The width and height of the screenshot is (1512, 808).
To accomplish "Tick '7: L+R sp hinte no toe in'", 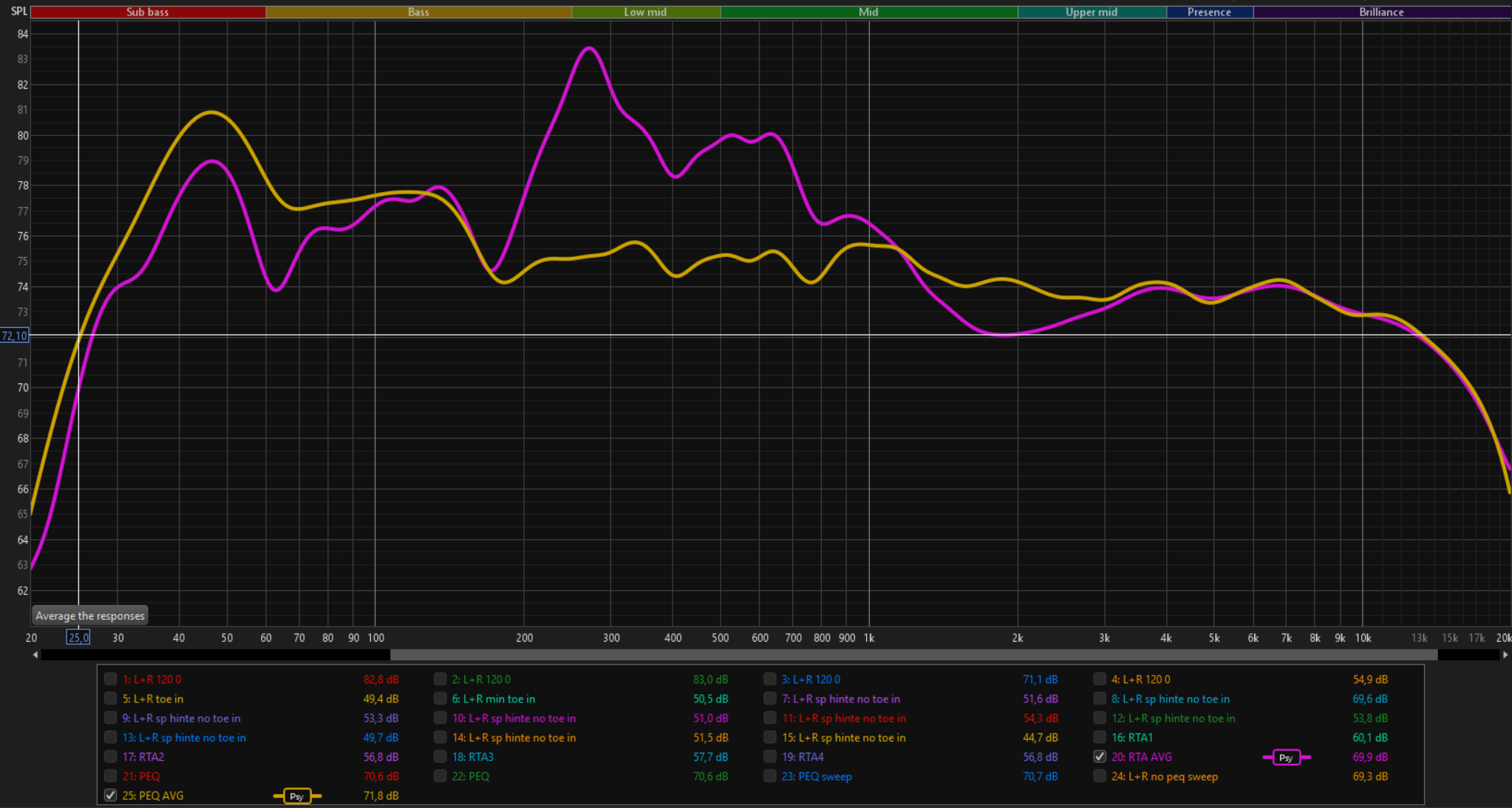I will tap(769, 698).
